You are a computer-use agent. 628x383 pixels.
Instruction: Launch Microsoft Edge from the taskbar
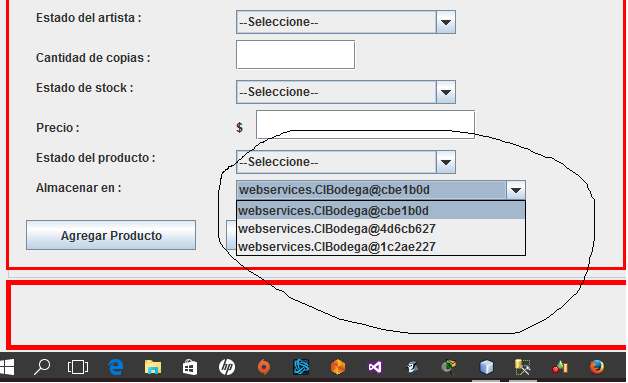click(116, 367)
